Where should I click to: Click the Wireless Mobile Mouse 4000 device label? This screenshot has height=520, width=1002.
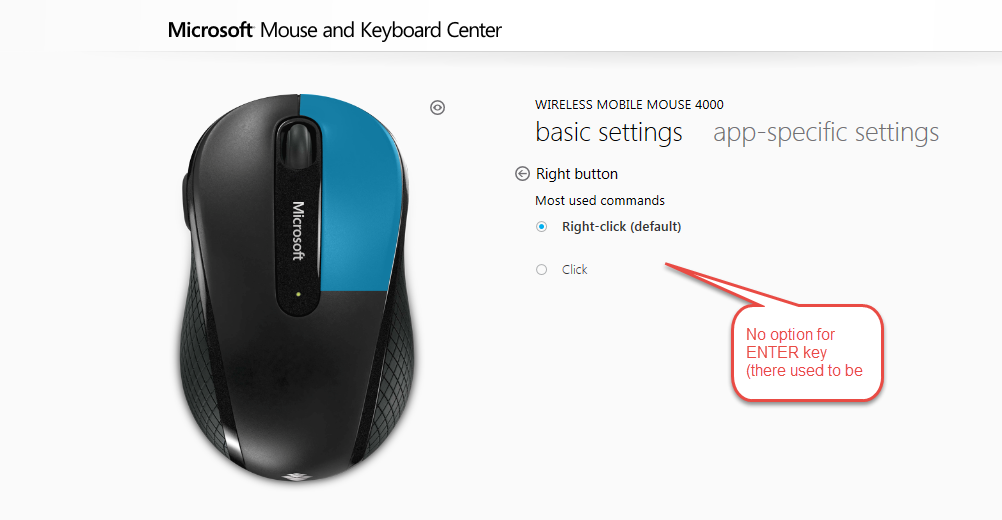[x=629, y=105]
